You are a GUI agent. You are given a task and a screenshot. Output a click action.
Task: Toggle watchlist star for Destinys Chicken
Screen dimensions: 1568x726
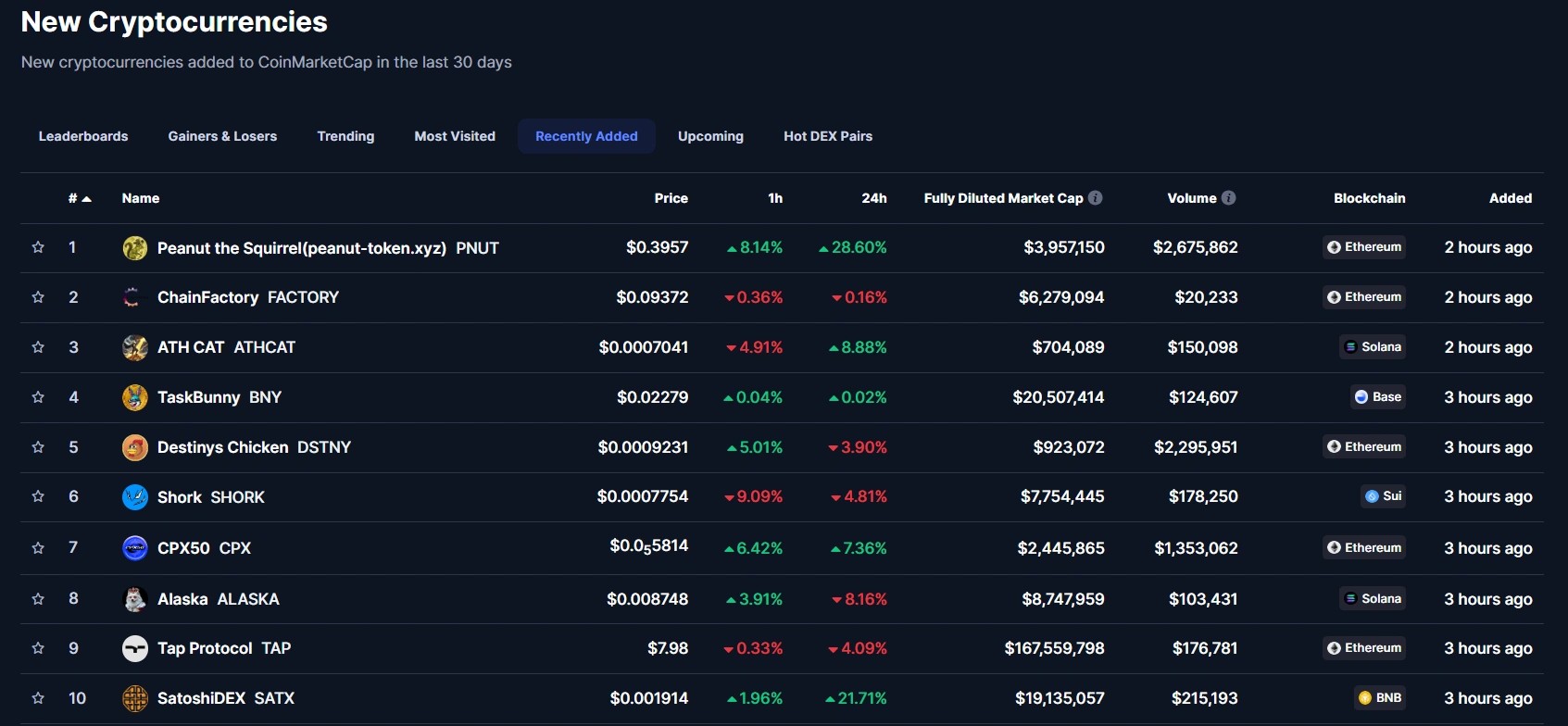tap(38, 447)
